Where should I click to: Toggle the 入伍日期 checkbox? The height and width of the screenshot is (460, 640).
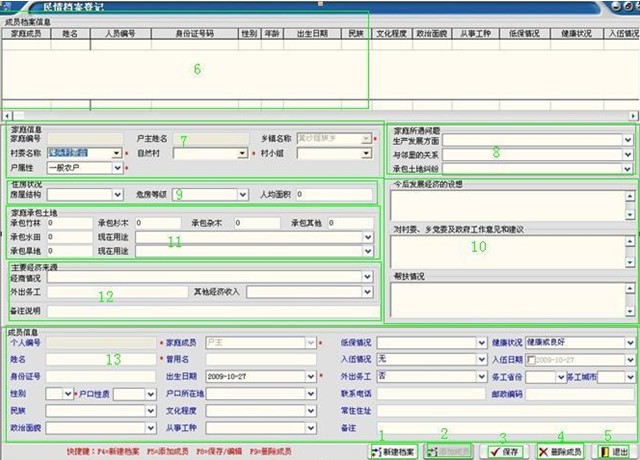[531, 360]
